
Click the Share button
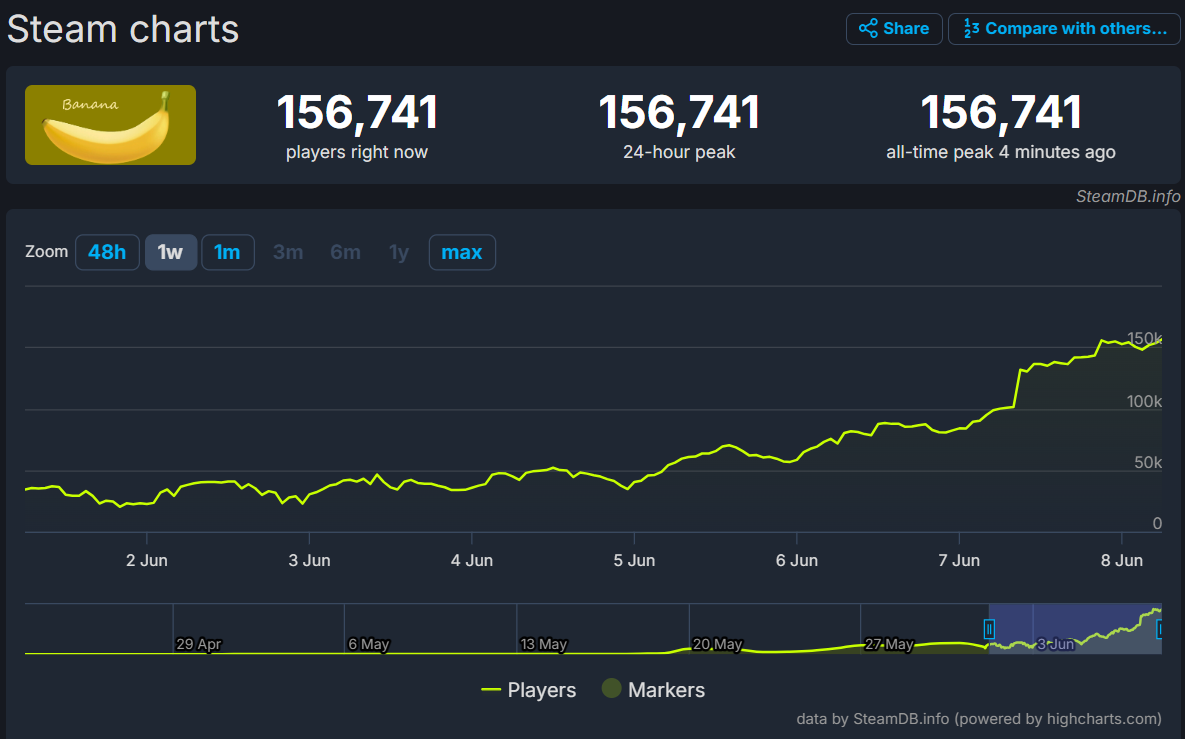click(x=894, y=29)
